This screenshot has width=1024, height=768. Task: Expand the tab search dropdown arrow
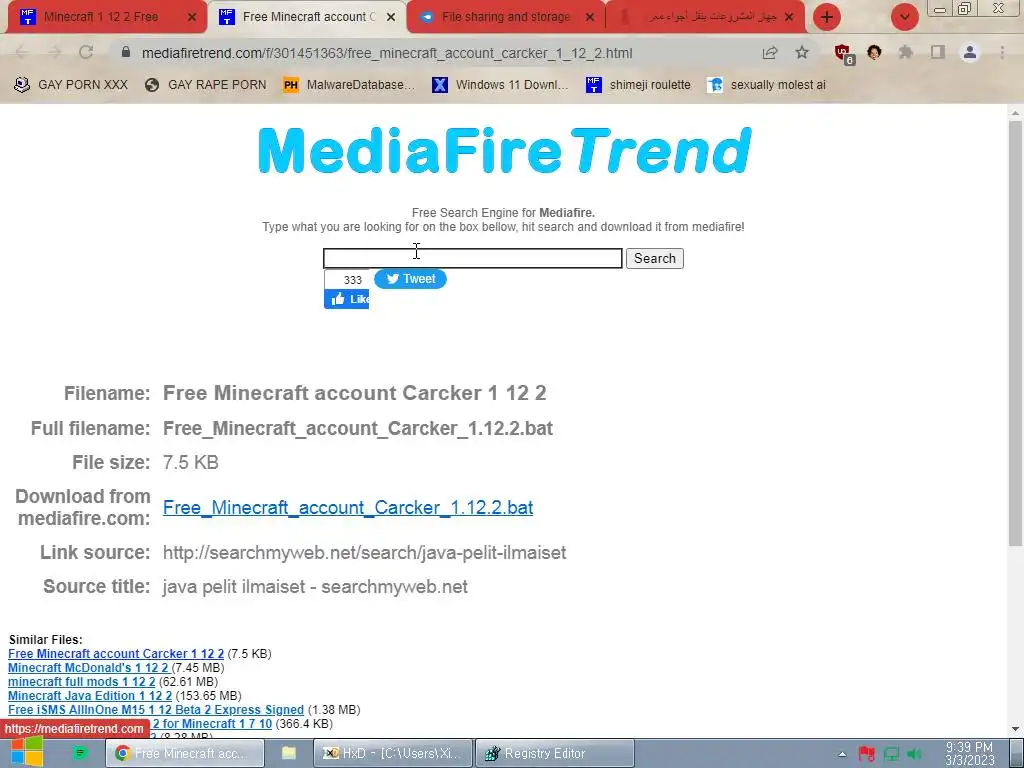pyautogui.click(x=904, y=17)
